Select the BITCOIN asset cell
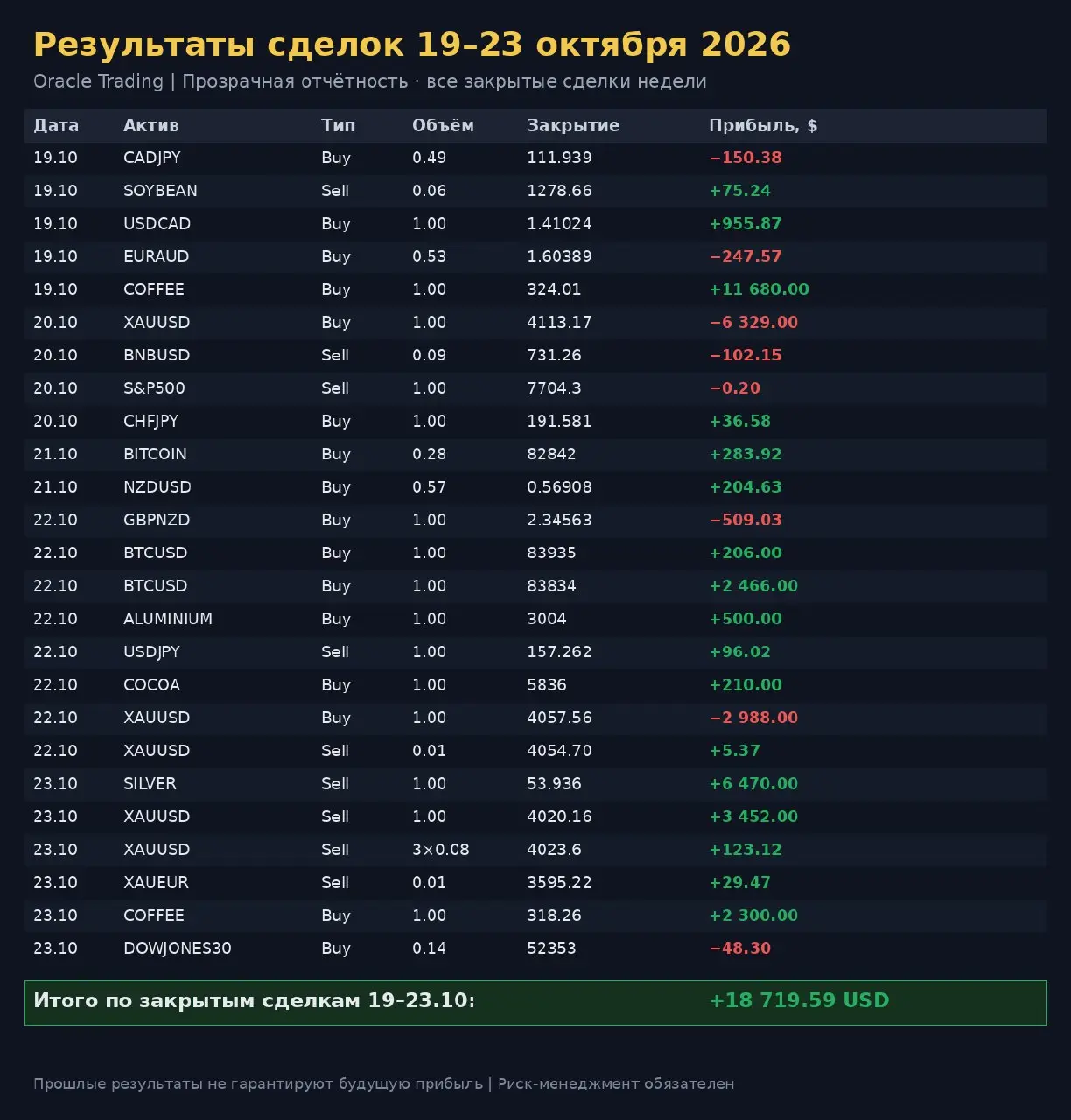 pyautogui.click(x=155, y=454)
